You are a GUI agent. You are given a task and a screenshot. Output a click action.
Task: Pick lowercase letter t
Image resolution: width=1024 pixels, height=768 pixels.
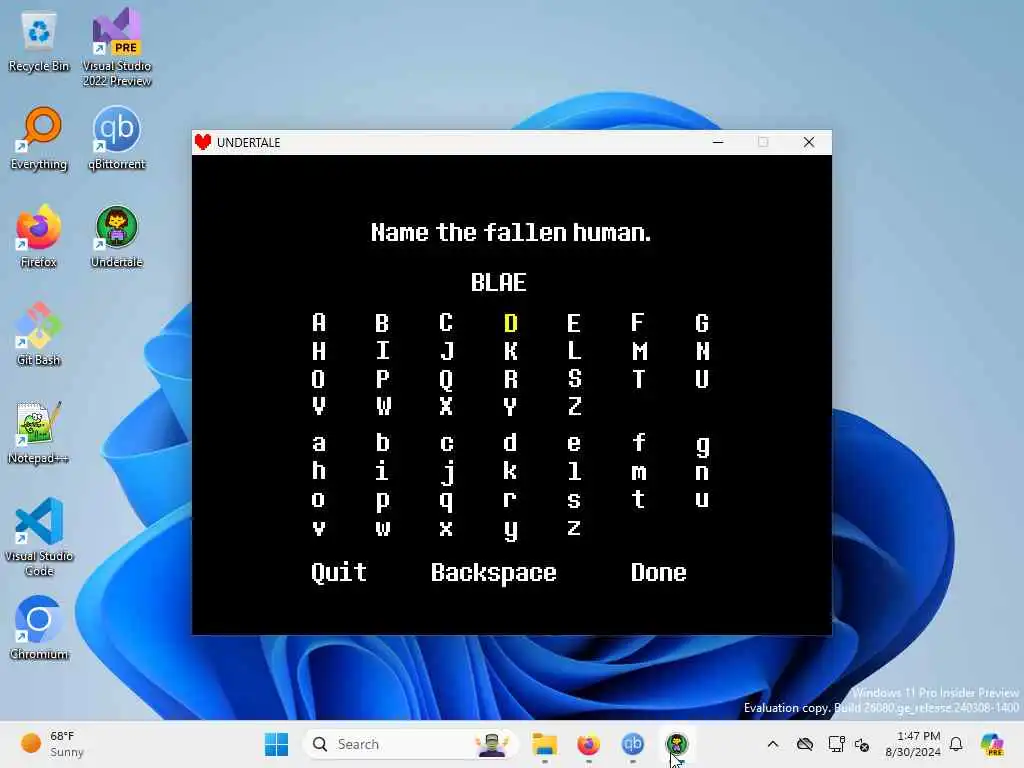tap(639, 499)
